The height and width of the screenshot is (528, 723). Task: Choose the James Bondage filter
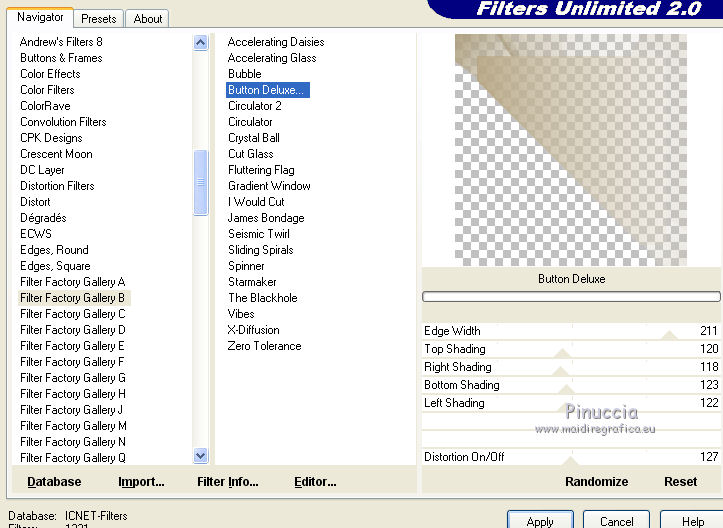coord(266,218)
